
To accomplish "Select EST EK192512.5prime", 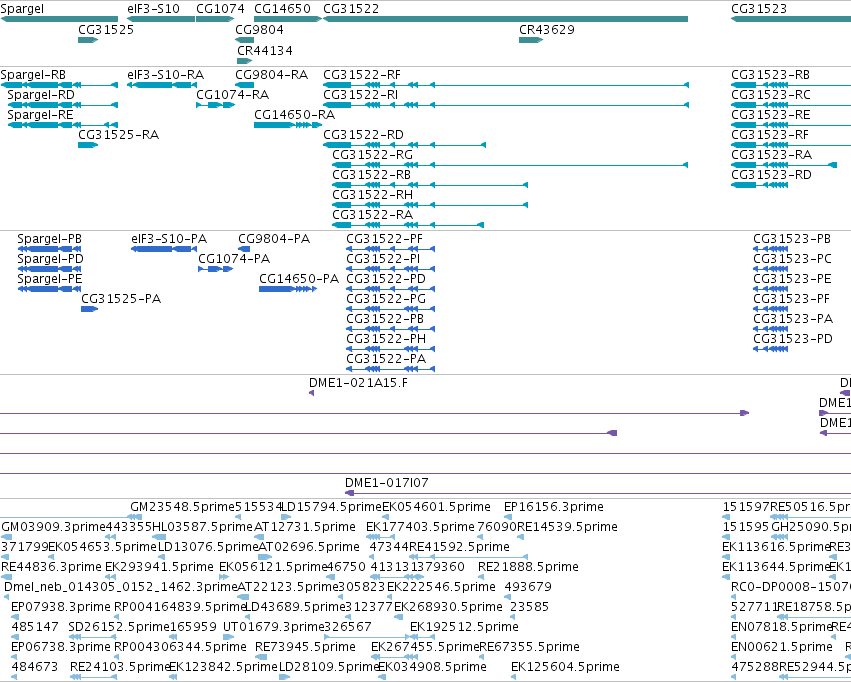I will click(464, 627).
